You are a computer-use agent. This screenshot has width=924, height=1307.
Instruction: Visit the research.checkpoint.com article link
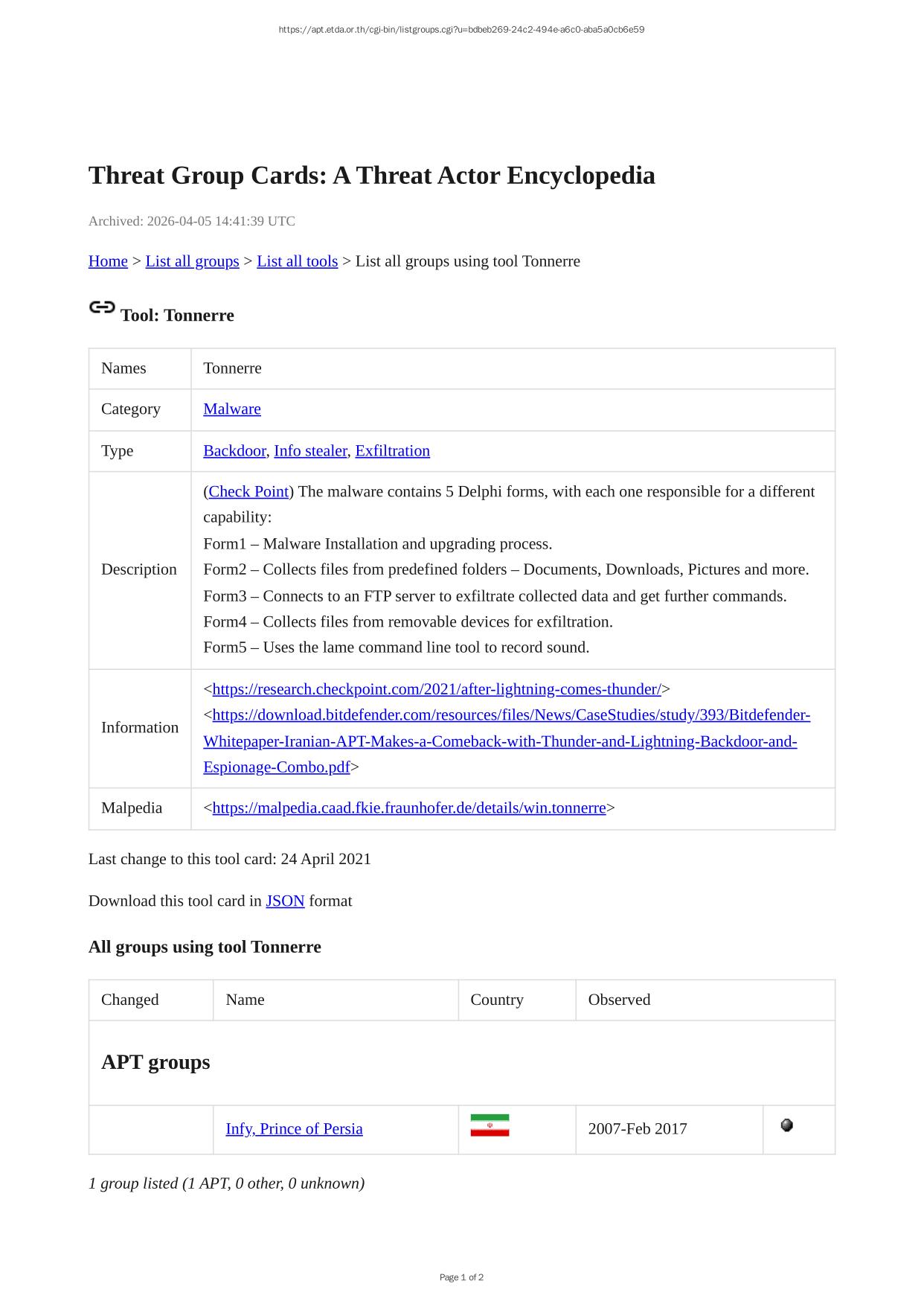[437, 688]
